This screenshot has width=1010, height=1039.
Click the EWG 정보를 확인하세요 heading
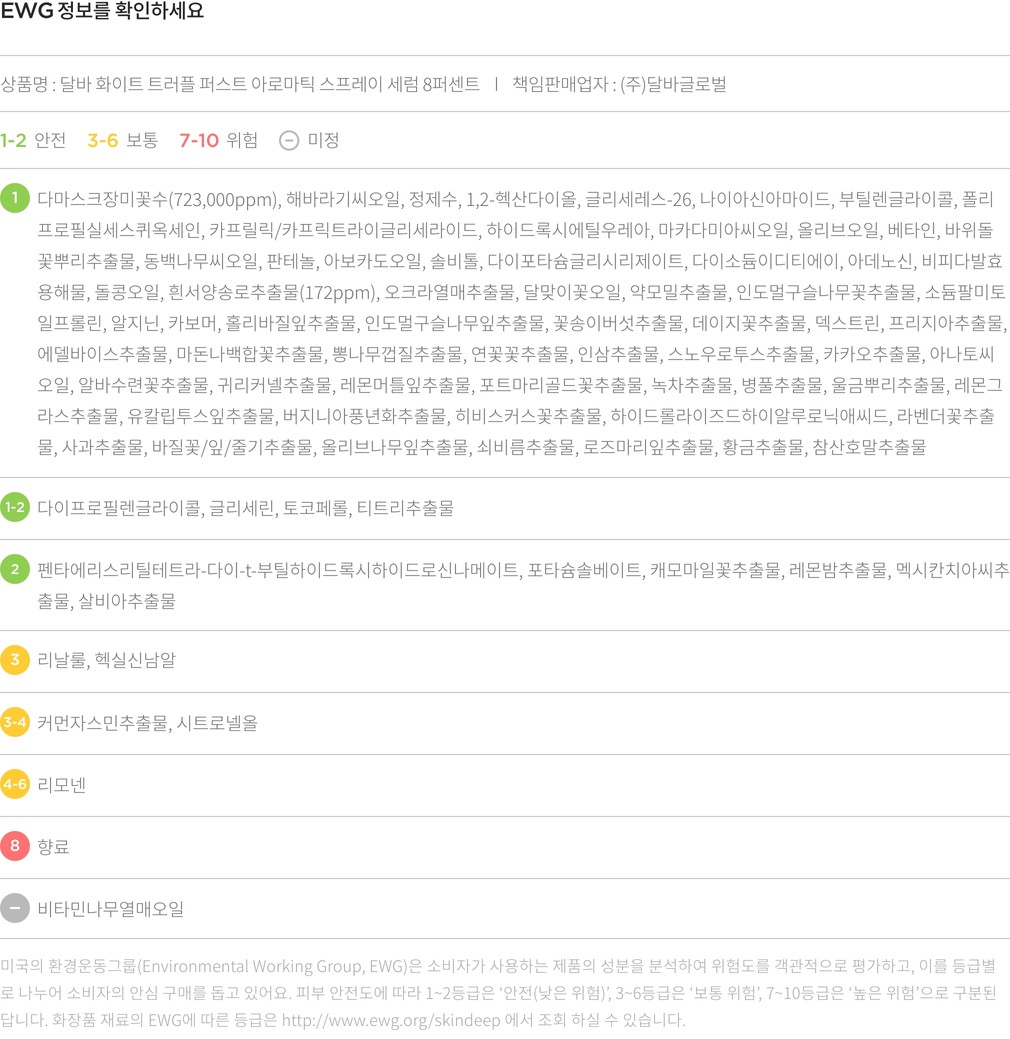[102, 11]
